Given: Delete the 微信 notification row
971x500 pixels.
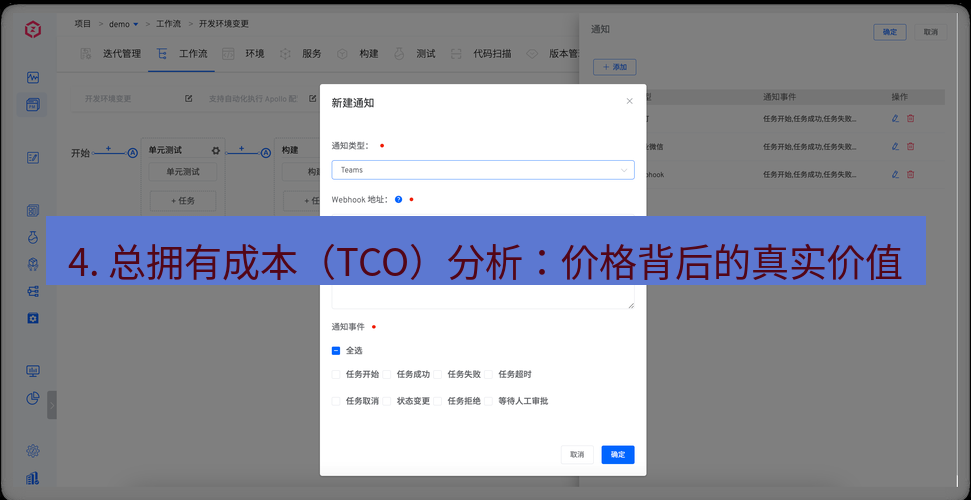Looking at the screenshot, I should click(910, 146).
